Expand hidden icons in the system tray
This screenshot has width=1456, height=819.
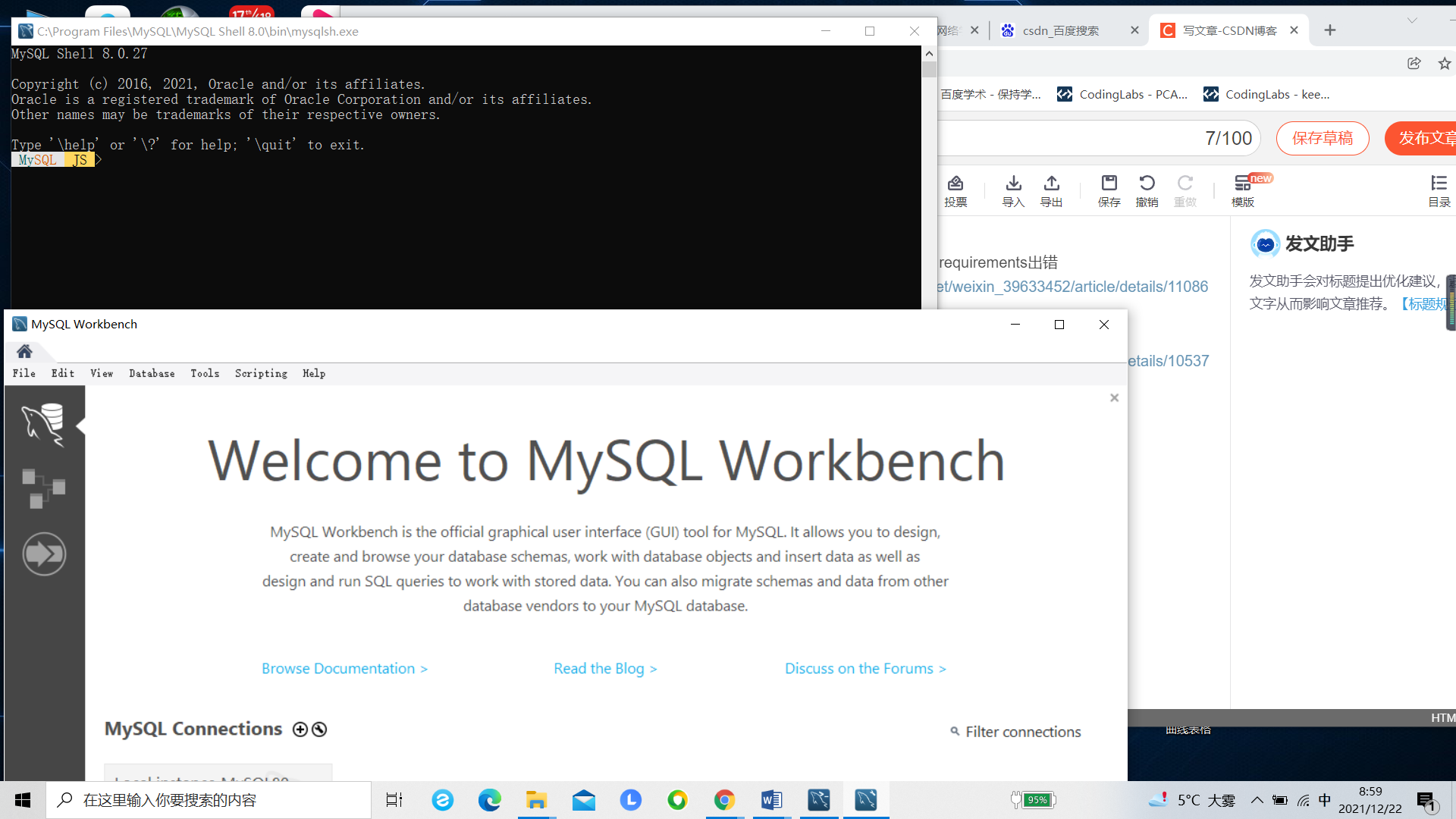[x=1257, y=799]
